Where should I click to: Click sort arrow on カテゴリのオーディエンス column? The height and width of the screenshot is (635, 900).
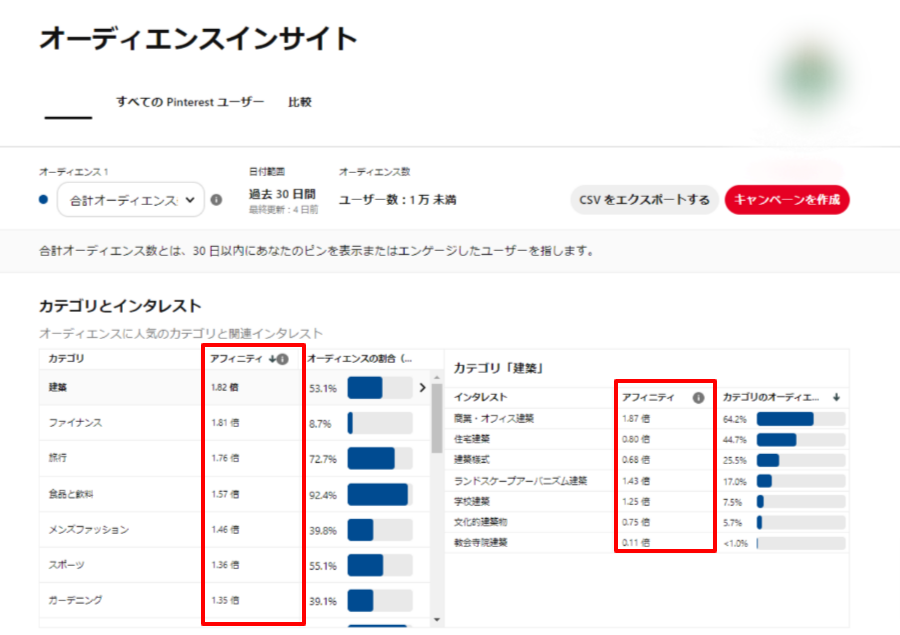click(x=836, y=397)
